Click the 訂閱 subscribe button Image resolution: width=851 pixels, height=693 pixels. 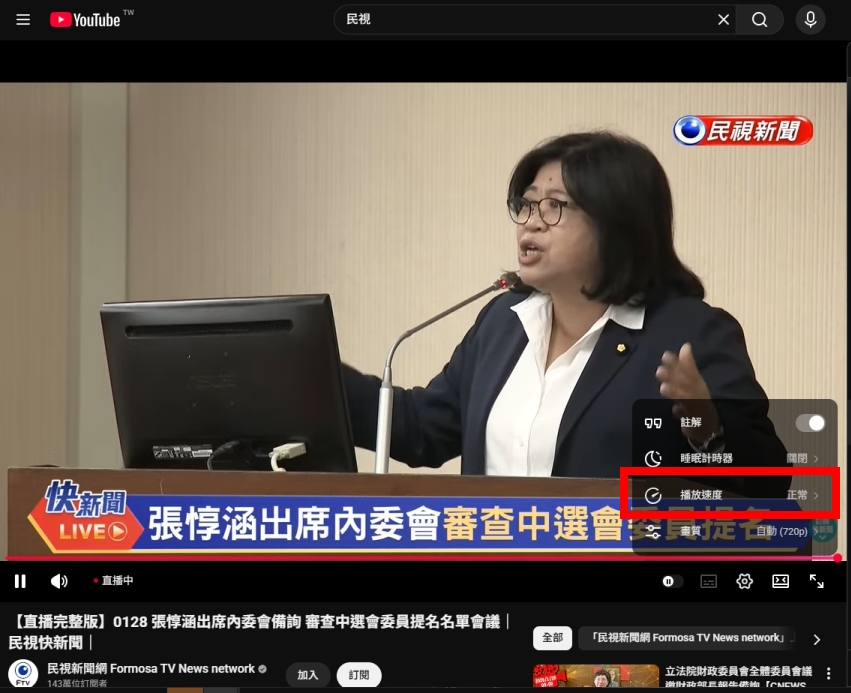tap(360, 675)
